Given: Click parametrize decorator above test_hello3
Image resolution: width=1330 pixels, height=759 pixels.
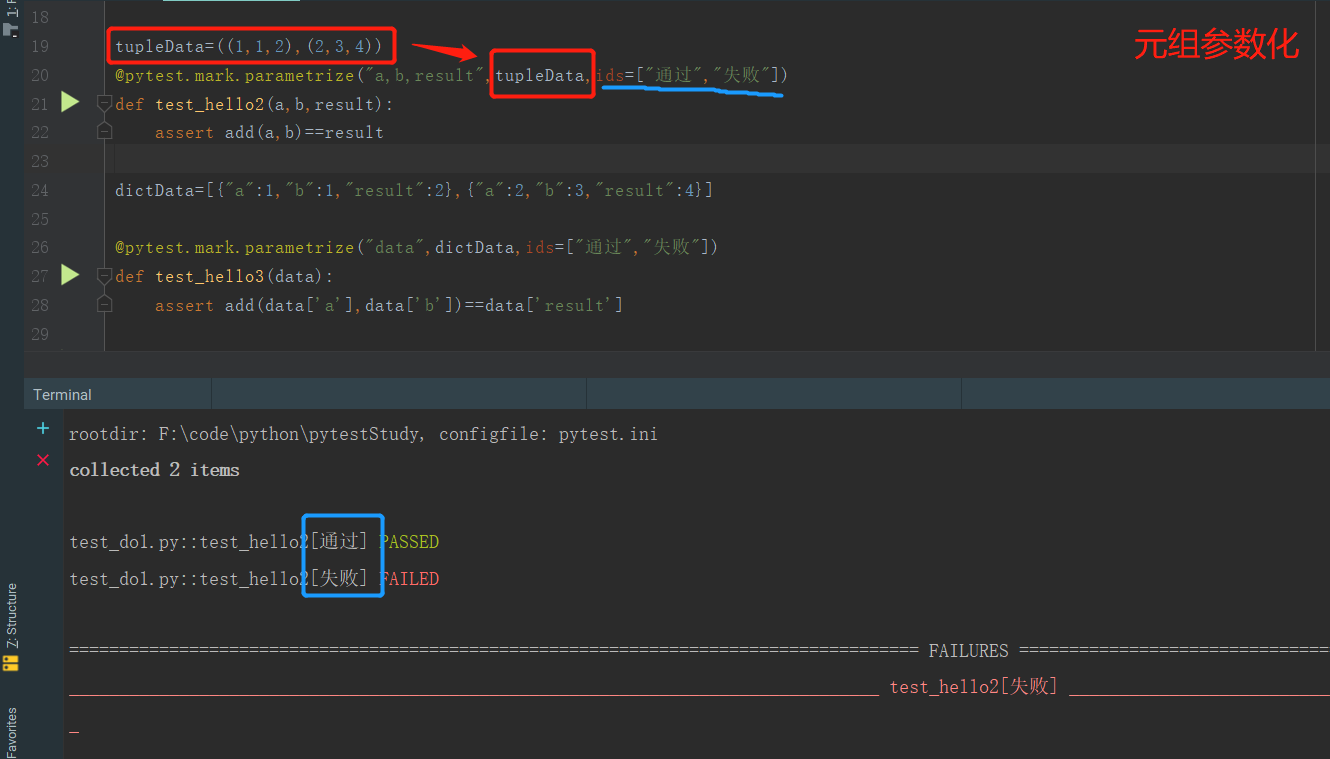Looking at the screenshot, I should (x=416, y=247).
